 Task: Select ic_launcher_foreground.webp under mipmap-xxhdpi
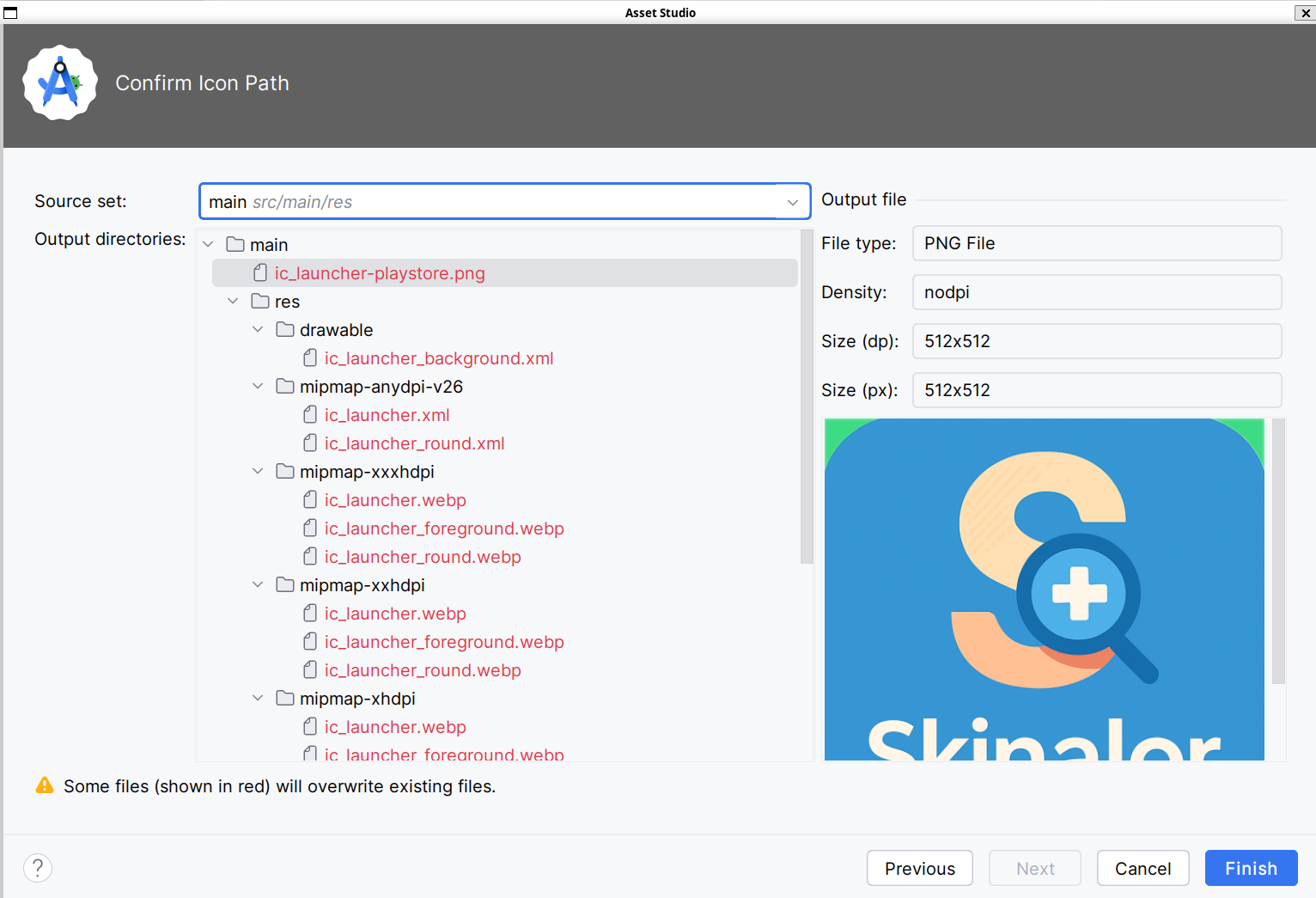pos(444,642)
